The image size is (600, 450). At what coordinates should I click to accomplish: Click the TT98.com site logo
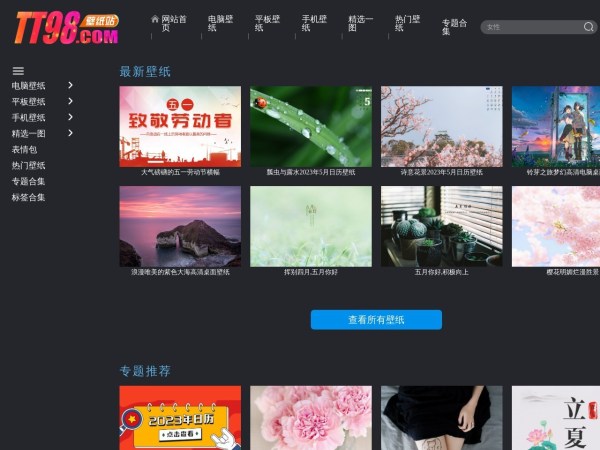(x=65, y=27)
